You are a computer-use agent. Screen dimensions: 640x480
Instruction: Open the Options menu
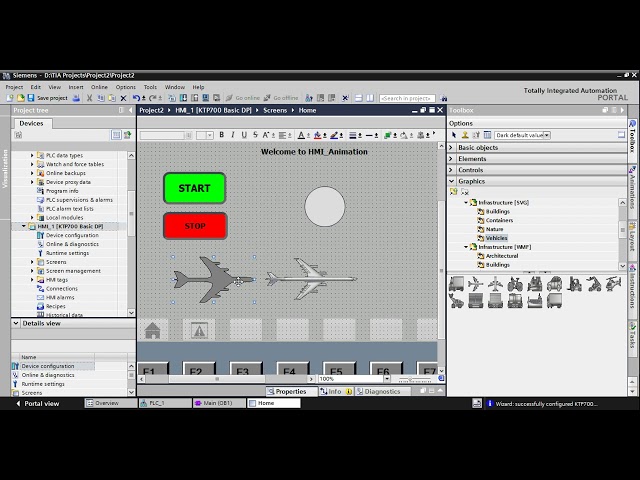(126, 87)
